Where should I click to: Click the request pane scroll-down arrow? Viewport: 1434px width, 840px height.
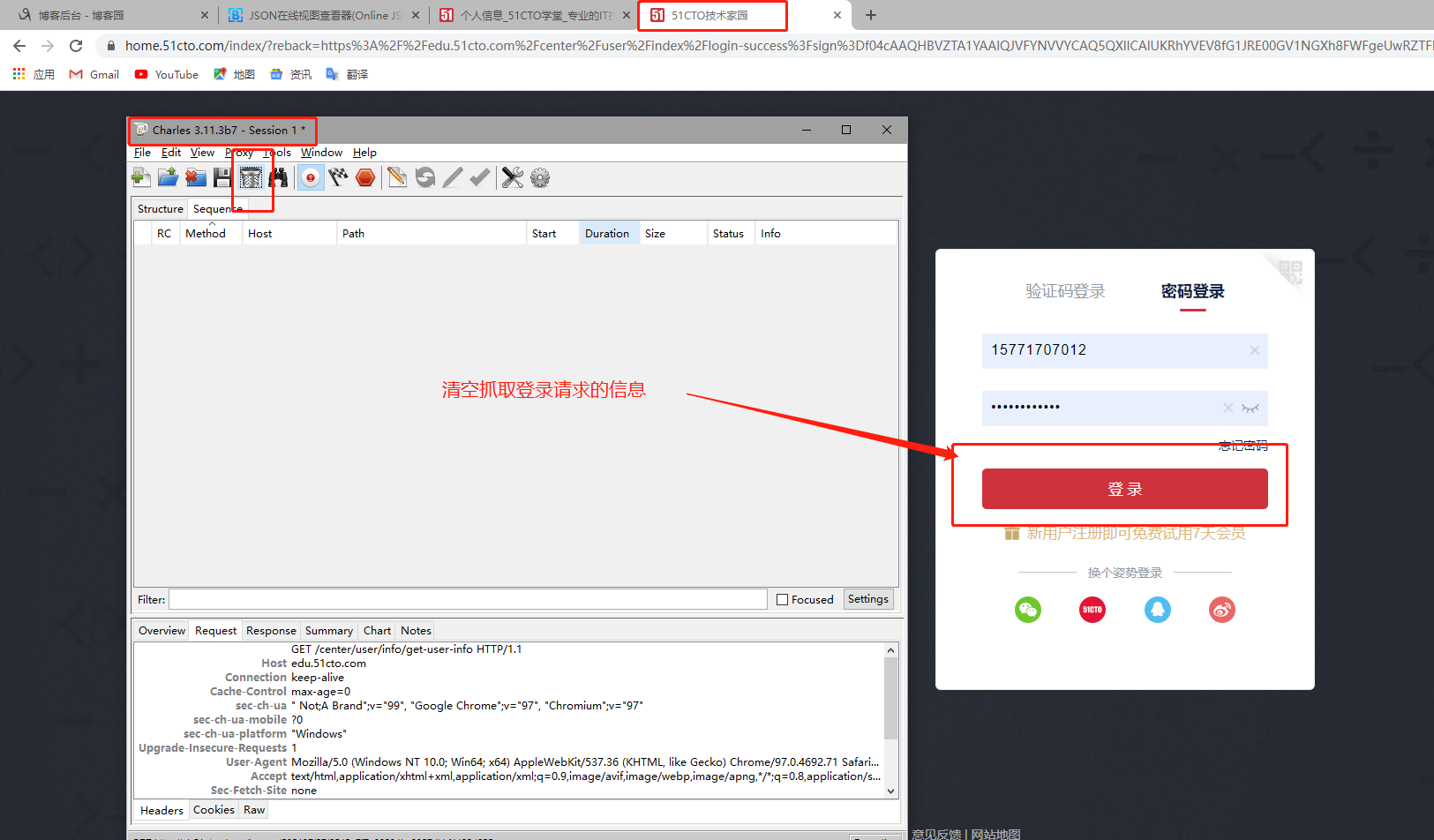(x=890, y=791)
